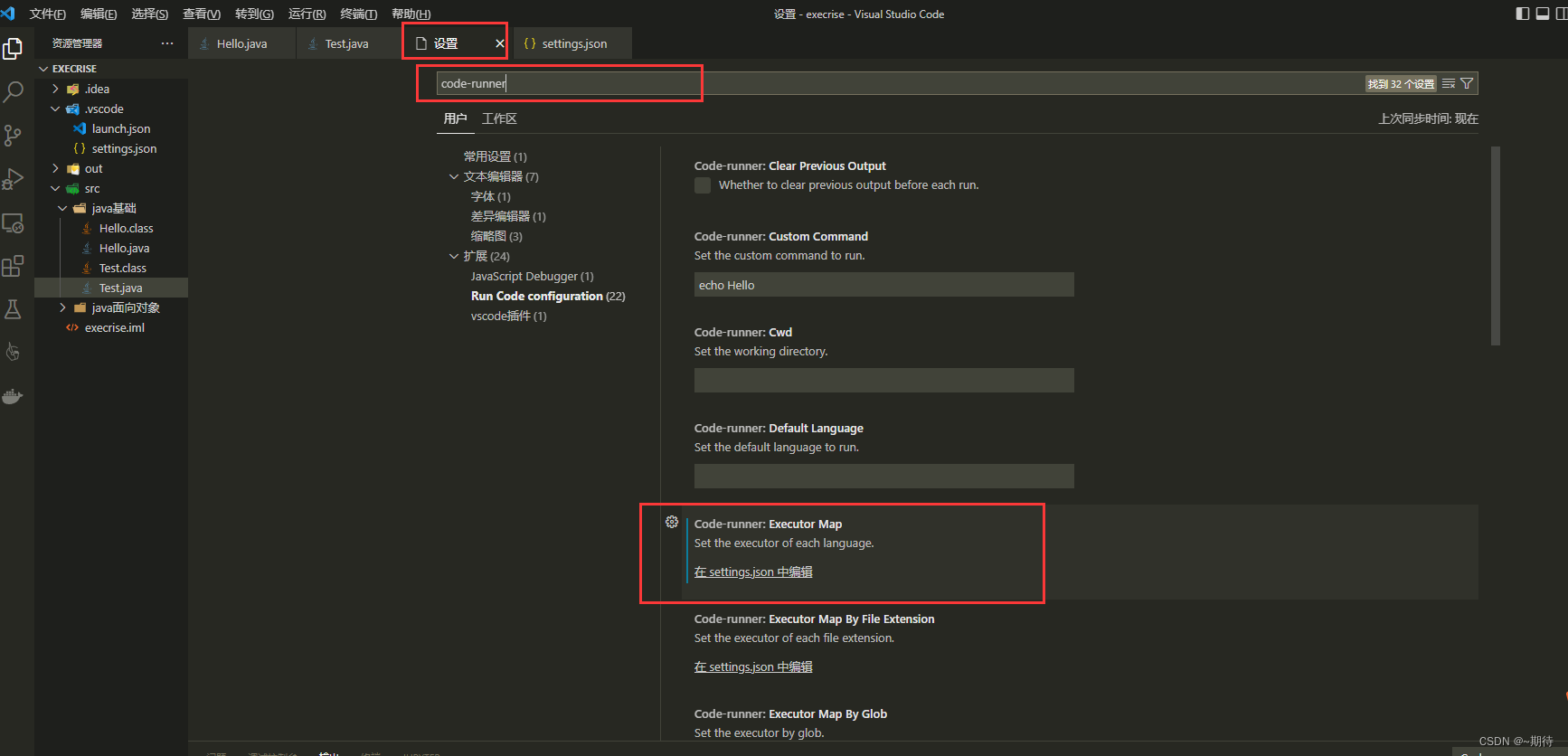The height and width of the screenshot is (756, 1568).
Task: Collapse the .vscode folder
Action: (55, 109)
